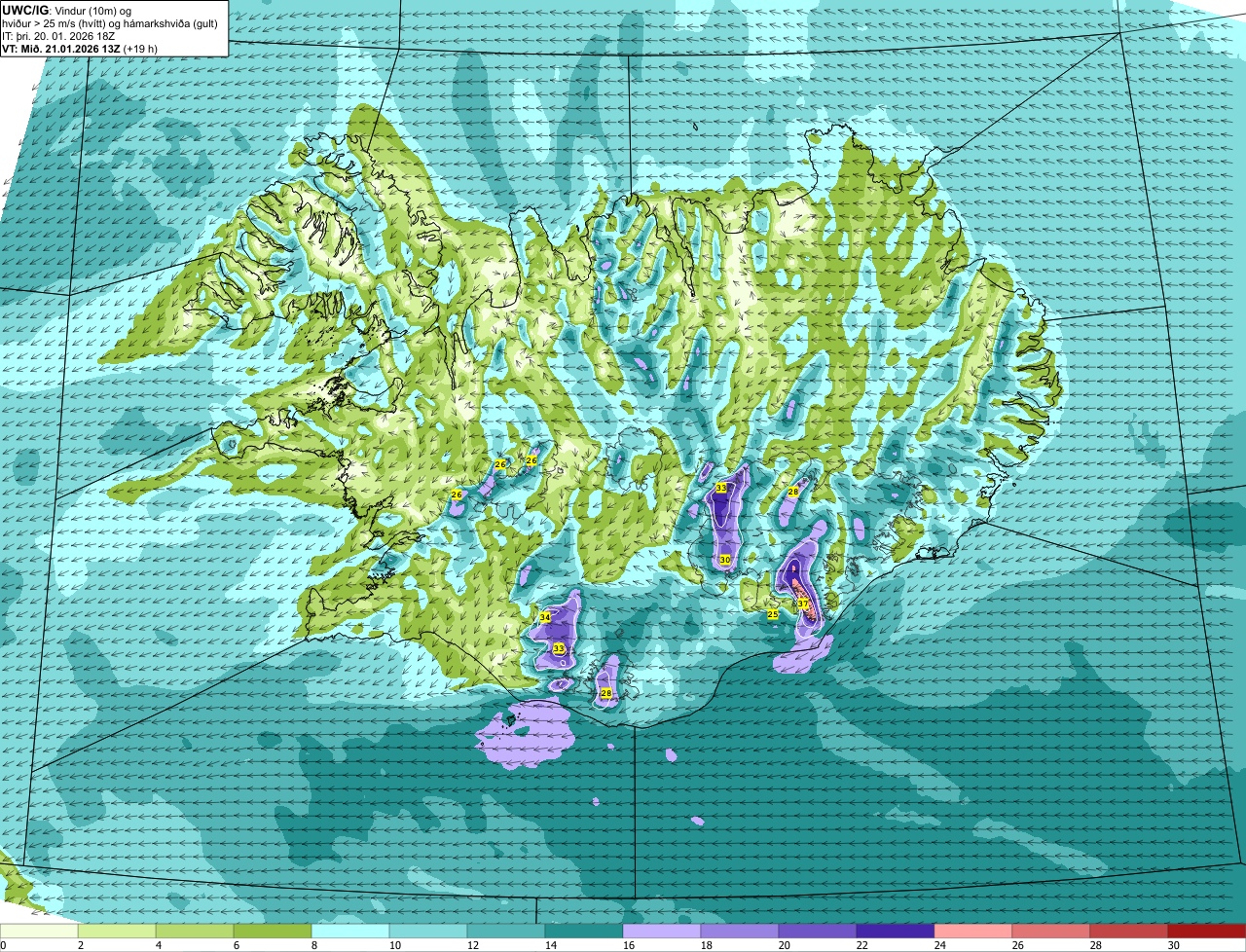Click the dark red swatch above 30 m/s
Screen dimensions: 1246x952
[x=1207, y=932]
